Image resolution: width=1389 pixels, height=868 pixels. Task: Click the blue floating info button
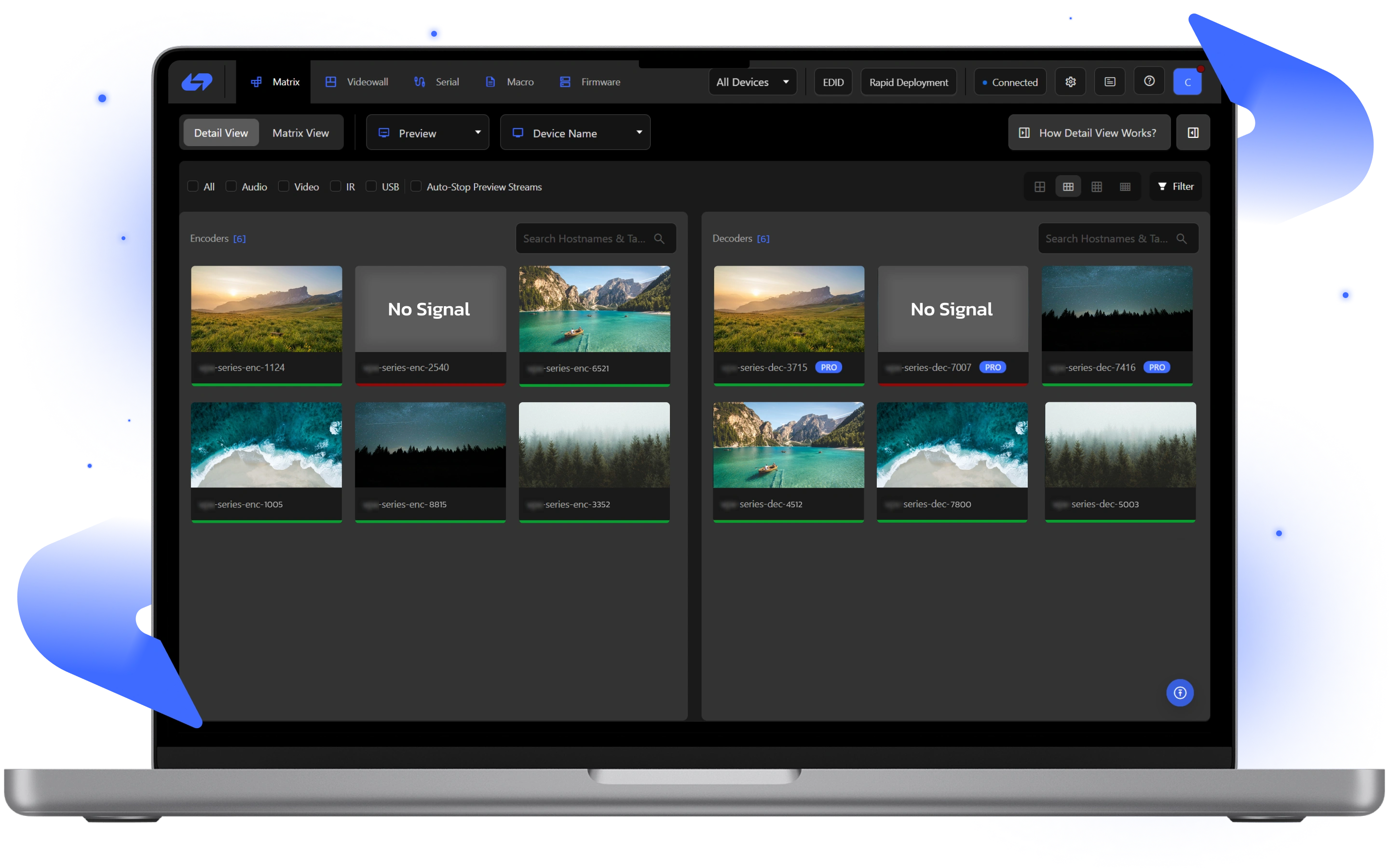(x=1180, y=693)
